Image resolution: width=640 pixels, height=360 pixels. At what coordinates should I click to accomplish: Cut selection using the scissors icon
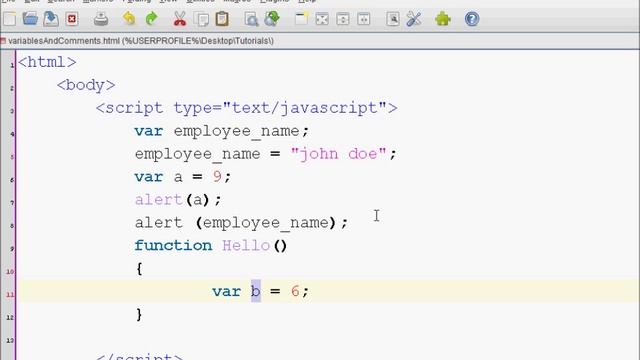tap(180, 19)
